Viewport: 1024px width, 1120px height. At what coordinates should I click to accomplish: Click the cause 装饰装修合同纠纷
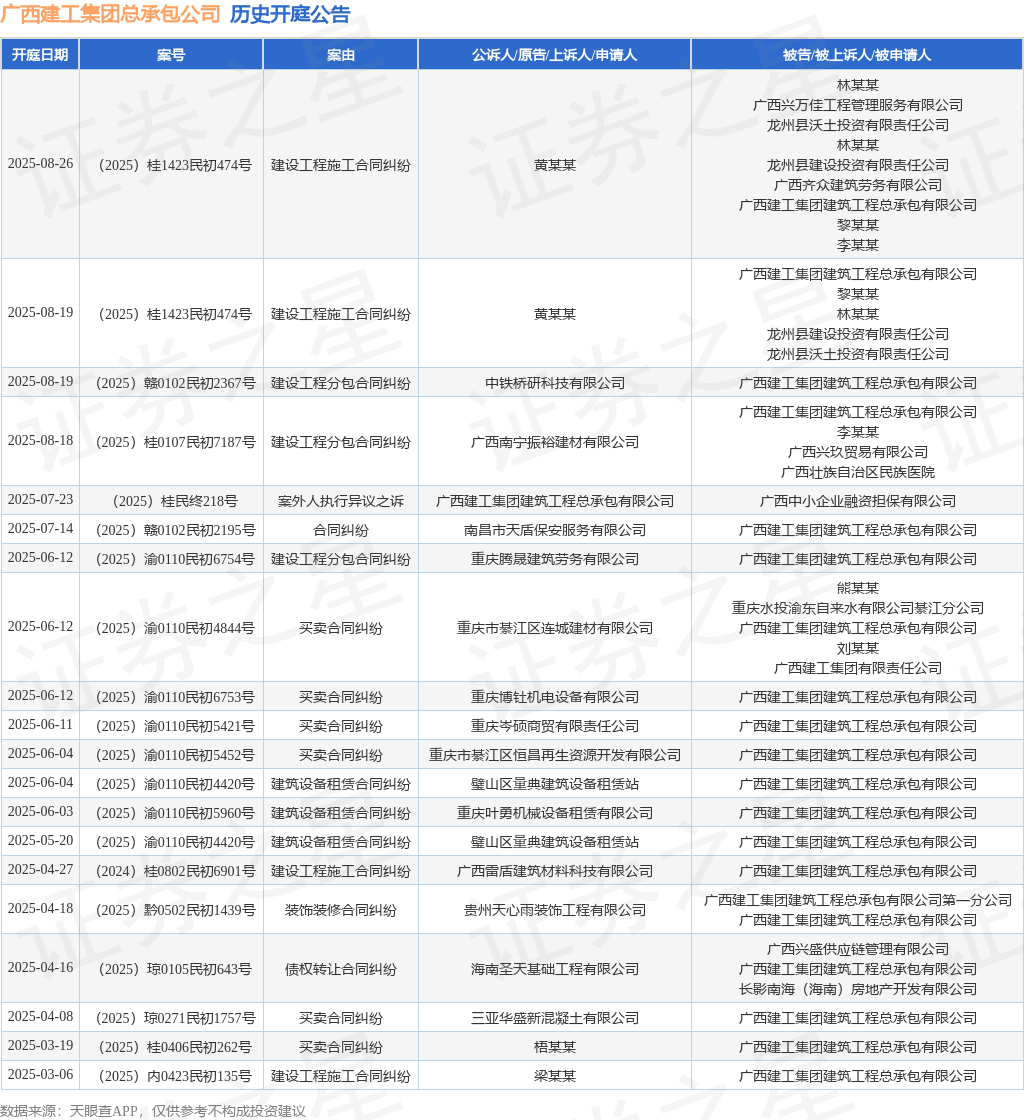coord(341,910)
